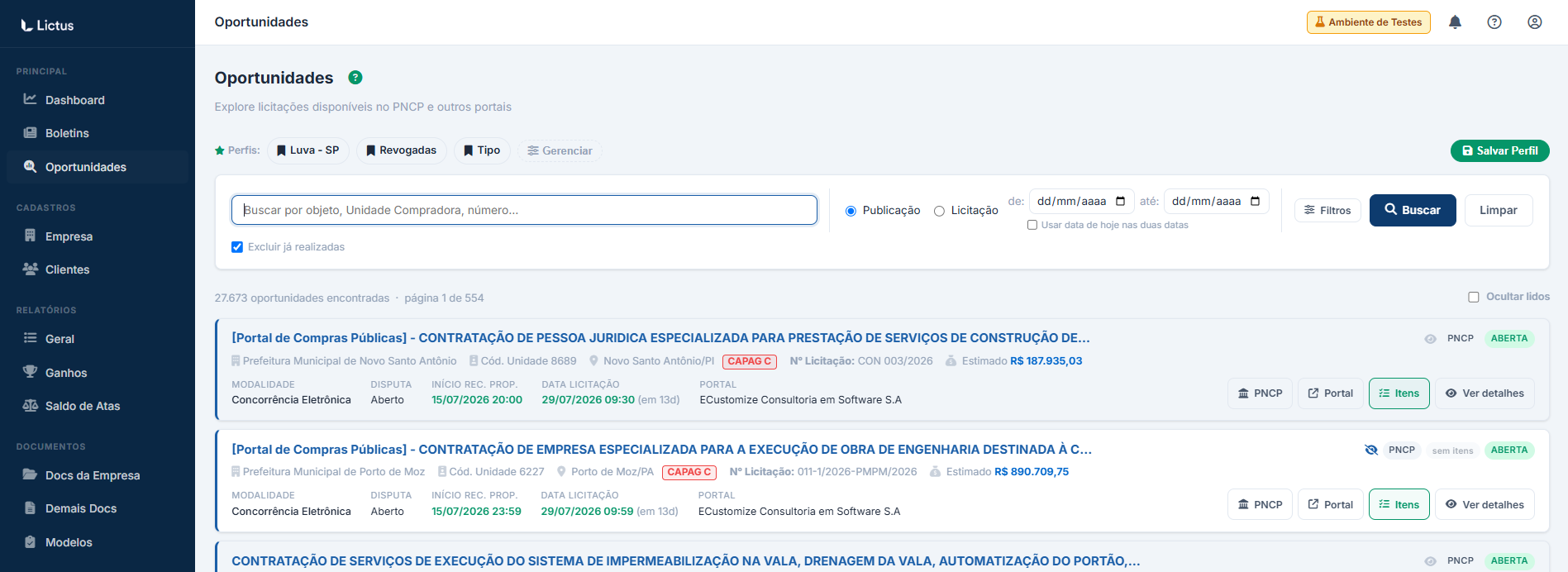Select the Licitação radio button
Image resolution: width=1568 pixels, height=572 pixels.
(939, 211)
